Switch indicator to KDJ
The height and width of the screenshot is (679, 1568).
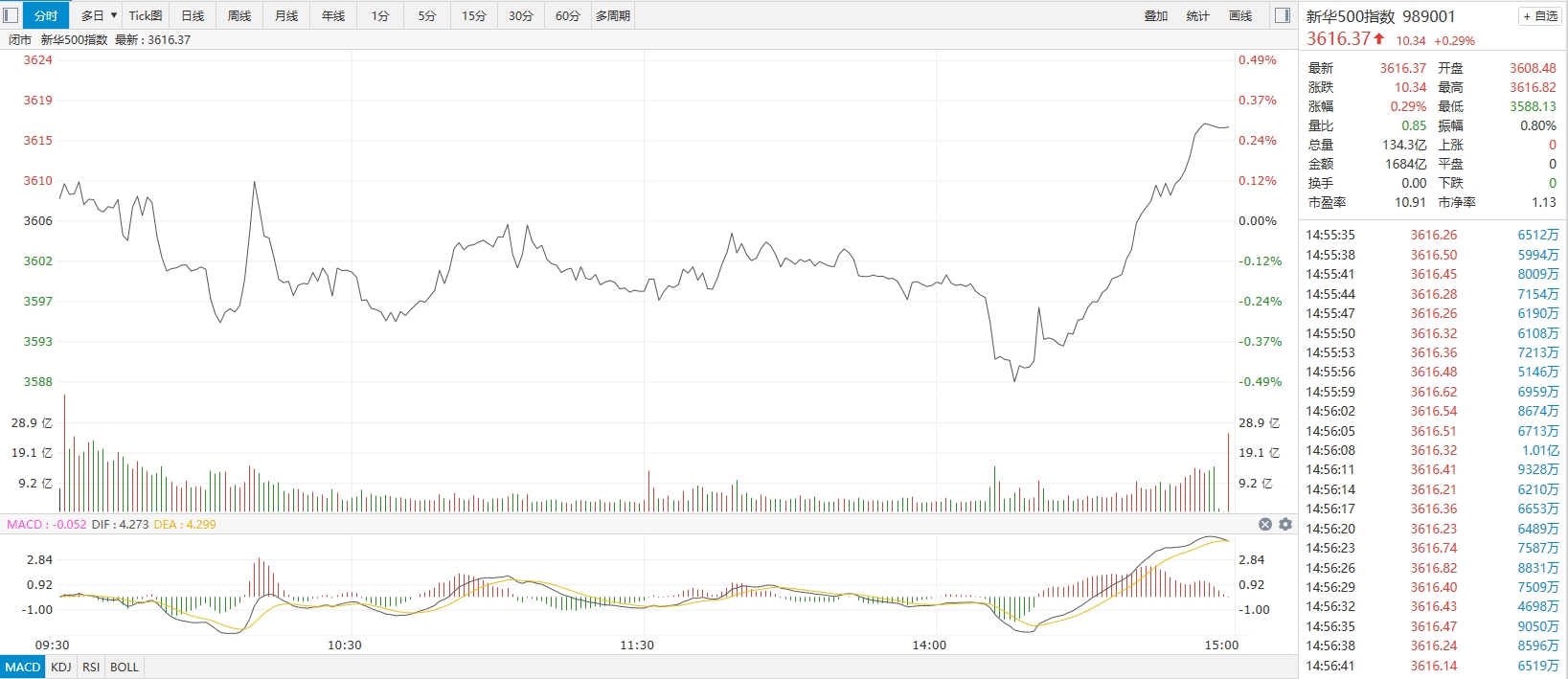61,667
